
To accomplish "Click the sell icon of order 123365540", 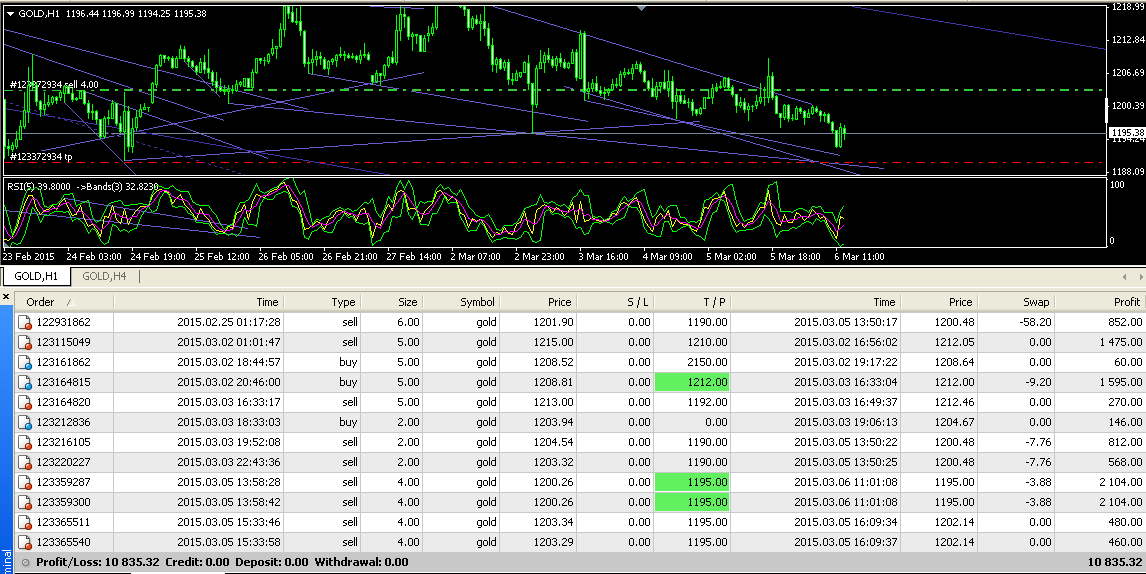I will coord(25,543).
